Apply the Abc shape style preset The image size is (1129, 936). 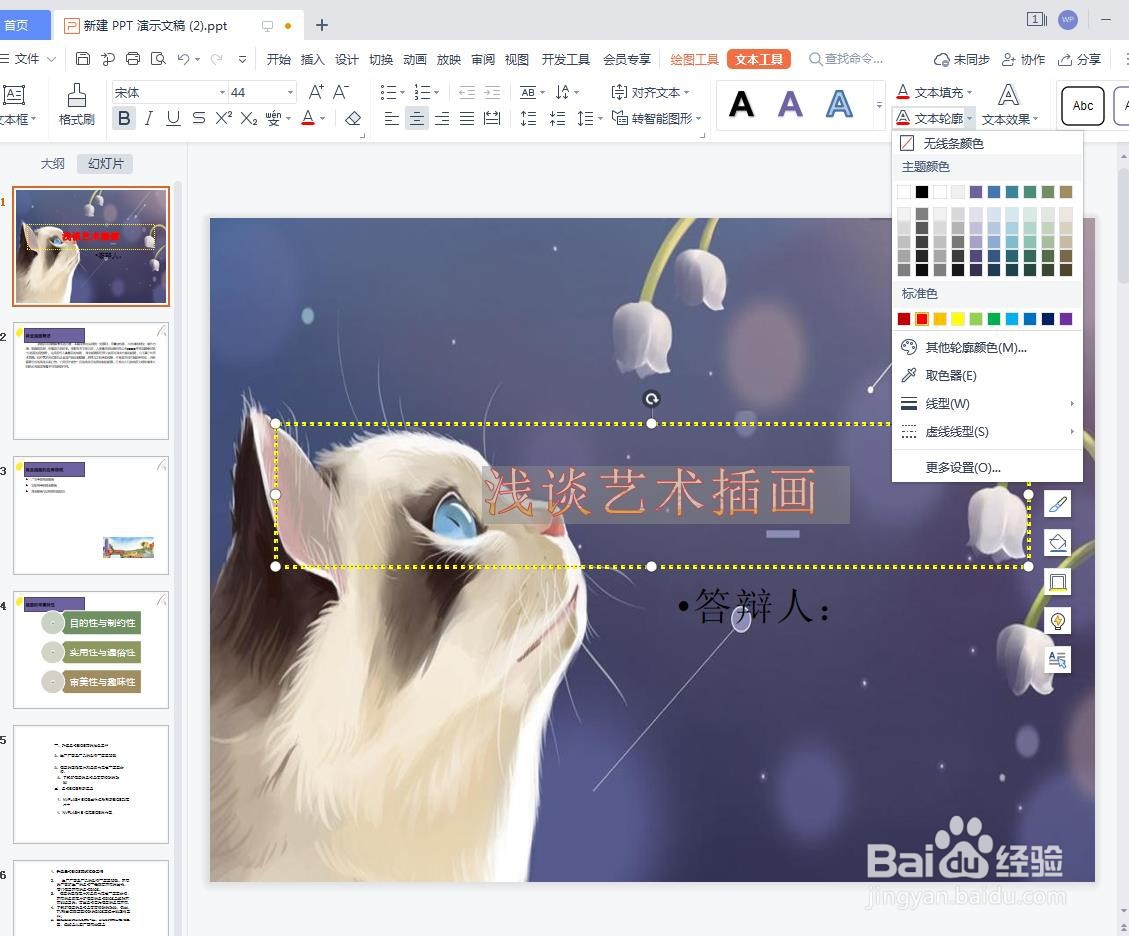pos(1082,106)
